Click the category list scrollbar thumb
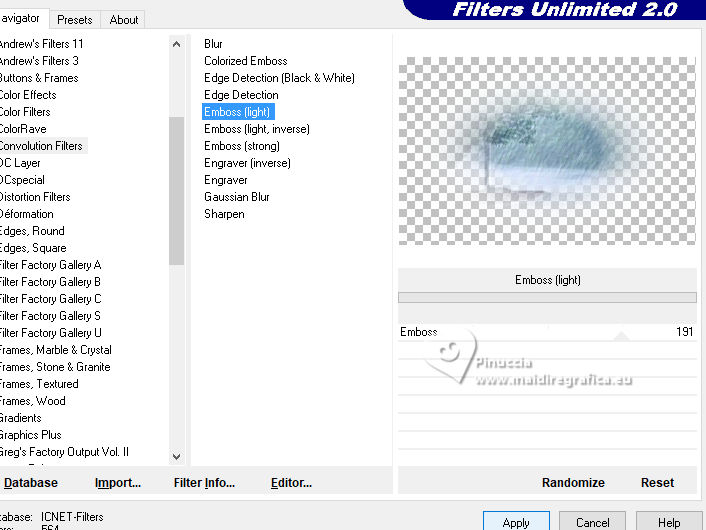The height and width of the screenshot is (530, 706). pyautogui.click(x=176, y=191)
